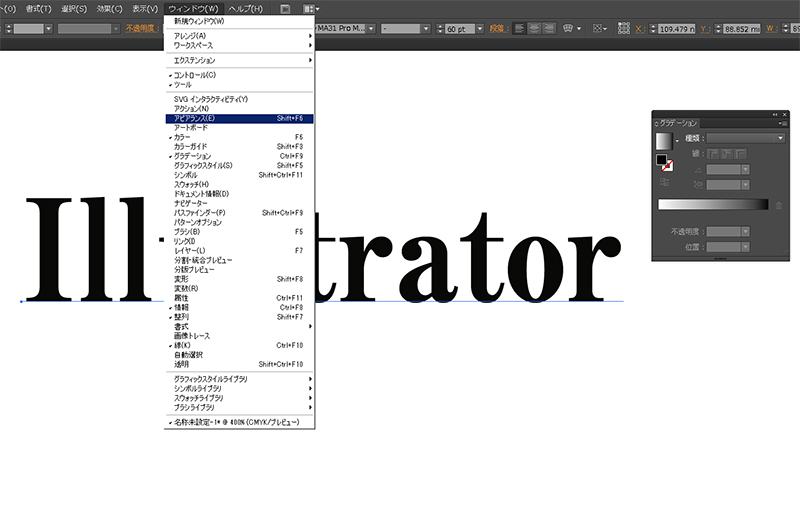Click the align center paragraph icon
800x520 pixels.
point(534,29)
